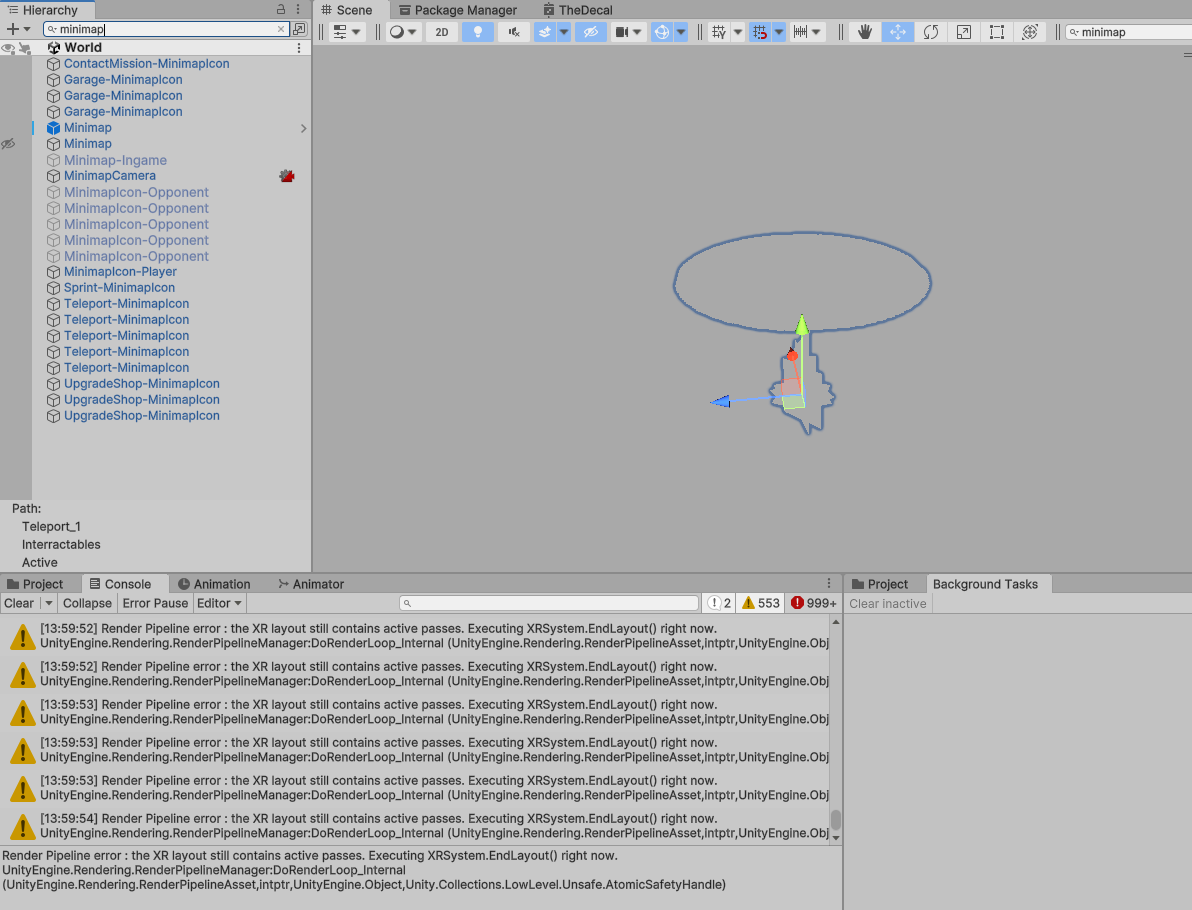Select the combined Move/Rotate/Scale transform tool
Screen dimensions: 1192x910
click(x=1028, y=32)
